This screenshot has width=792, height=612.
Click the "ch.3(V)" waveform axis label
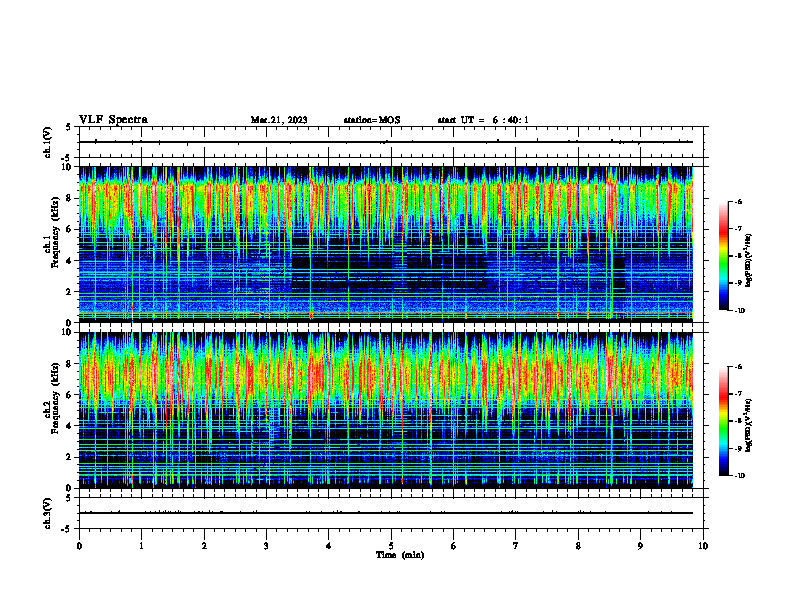click(48, 513)
